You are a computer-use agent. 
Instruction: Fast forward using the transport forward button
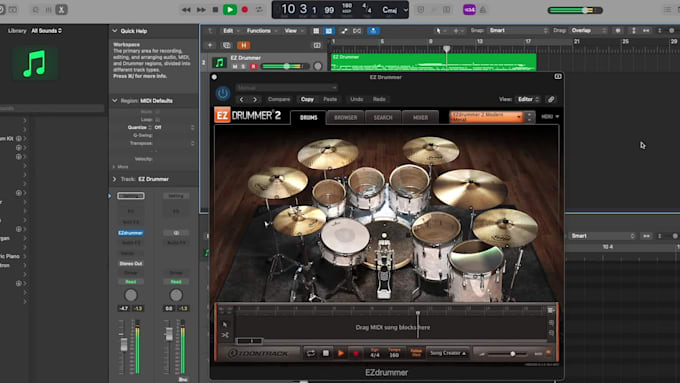(201, 10)
